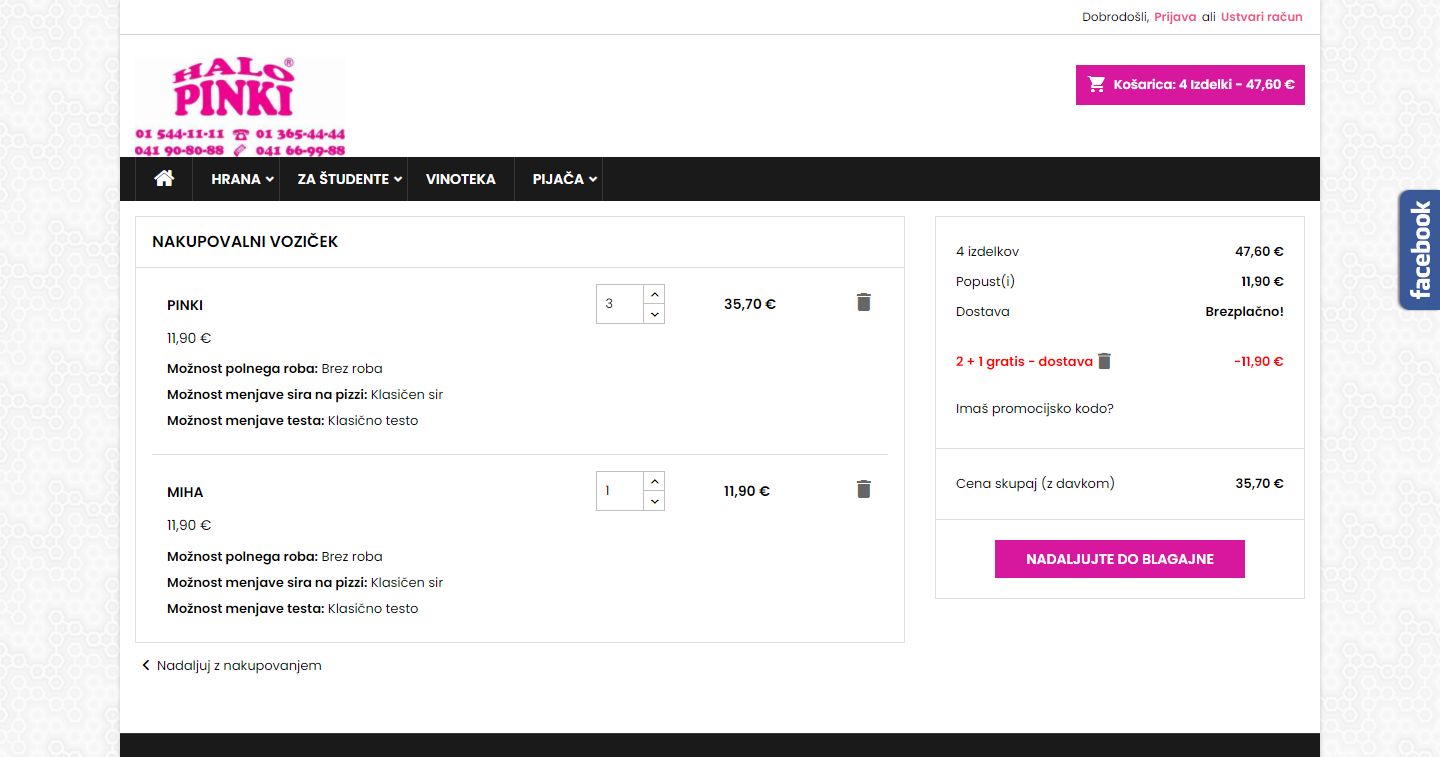Delete PINKI pizza from cart
The width and height of the screenshot is (1440, 757).
864,302
